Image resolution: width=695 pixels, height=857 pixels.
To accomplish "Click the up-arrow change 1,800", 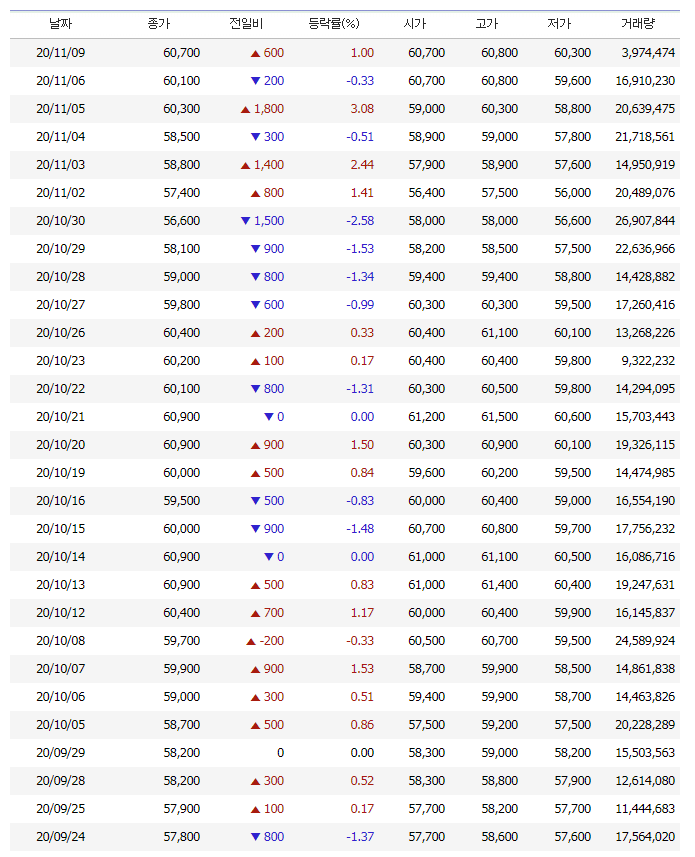I will point(262,109).
